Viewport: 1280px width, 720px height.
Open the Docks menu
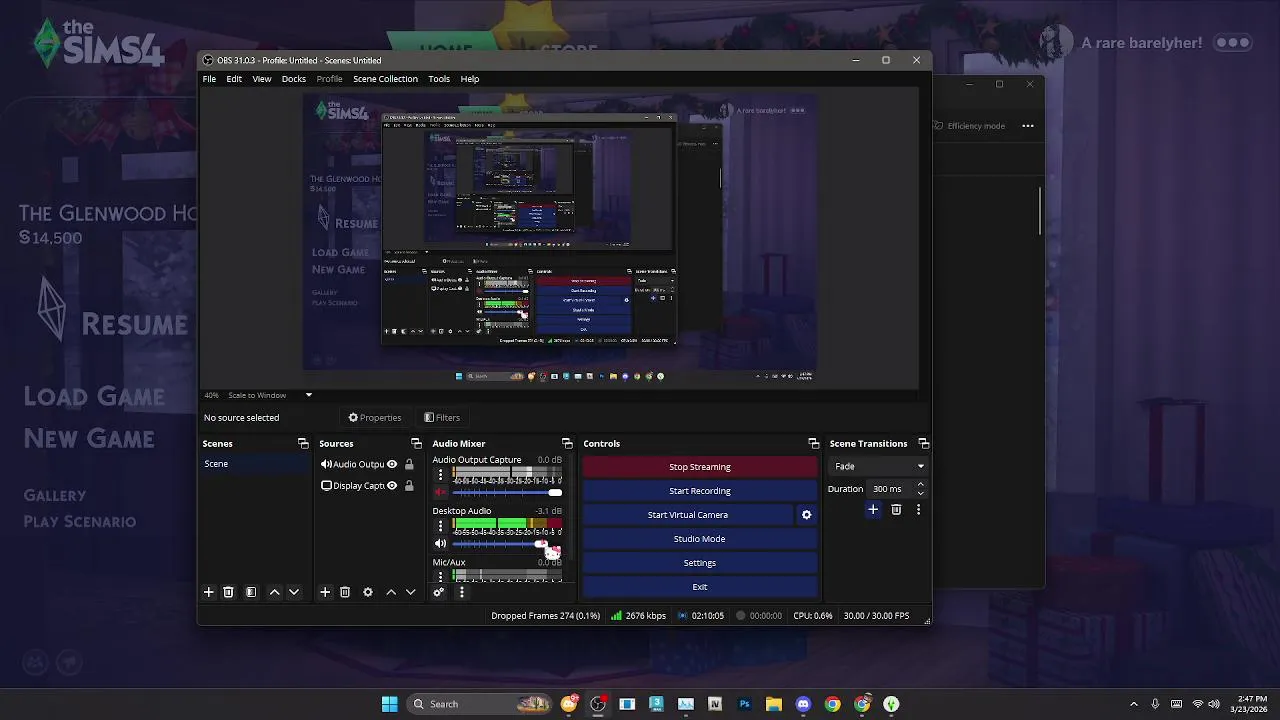pos(294,79)
